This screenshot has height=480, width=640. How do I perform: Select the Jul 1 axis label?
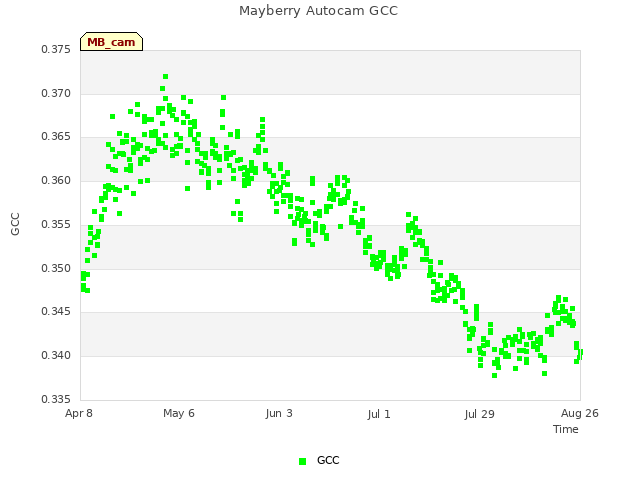coord(379,414)
